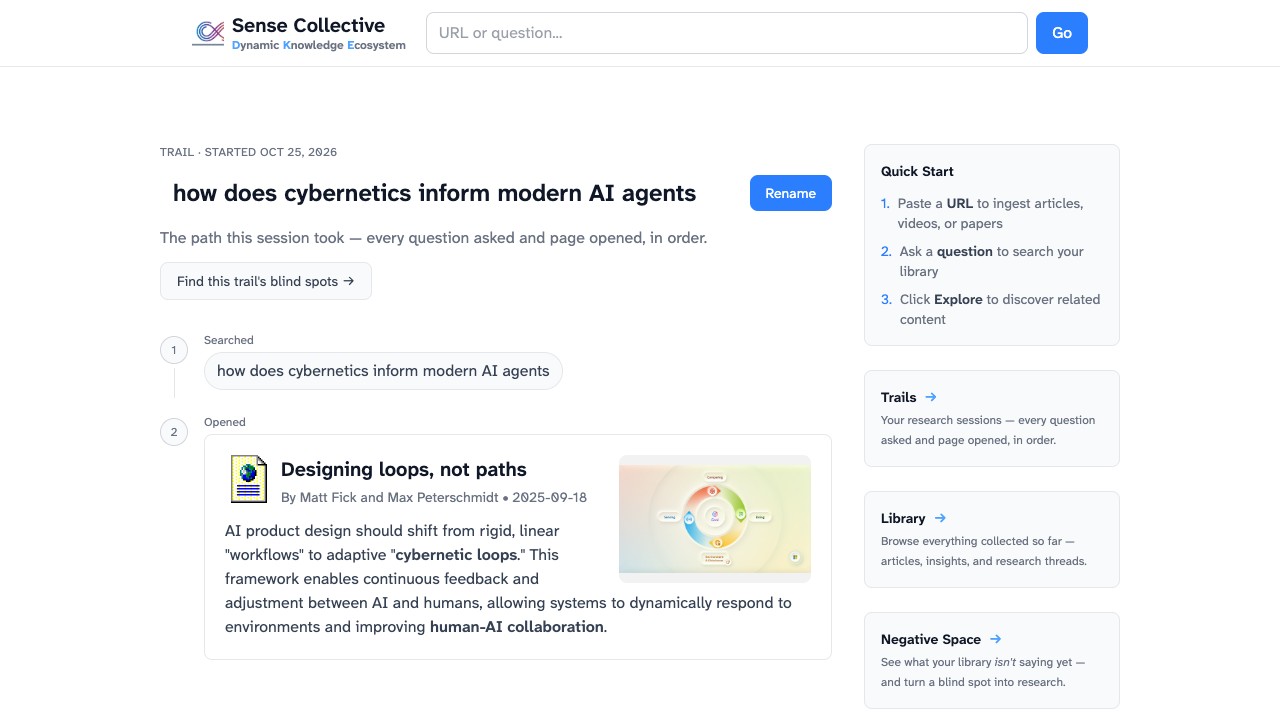Click the Quick Start heading
1280x720 pixels.
tap(917, 171)
